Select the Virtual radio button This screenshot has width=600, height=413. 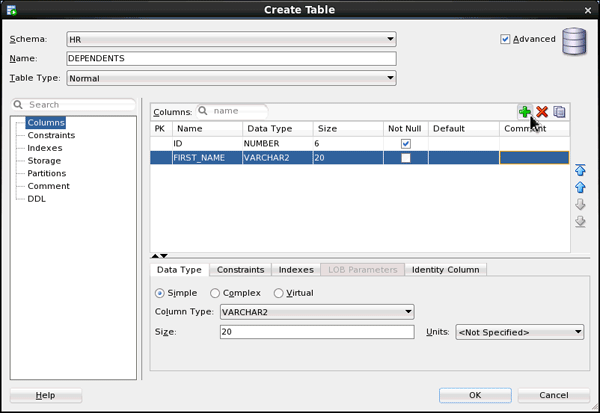278,293
